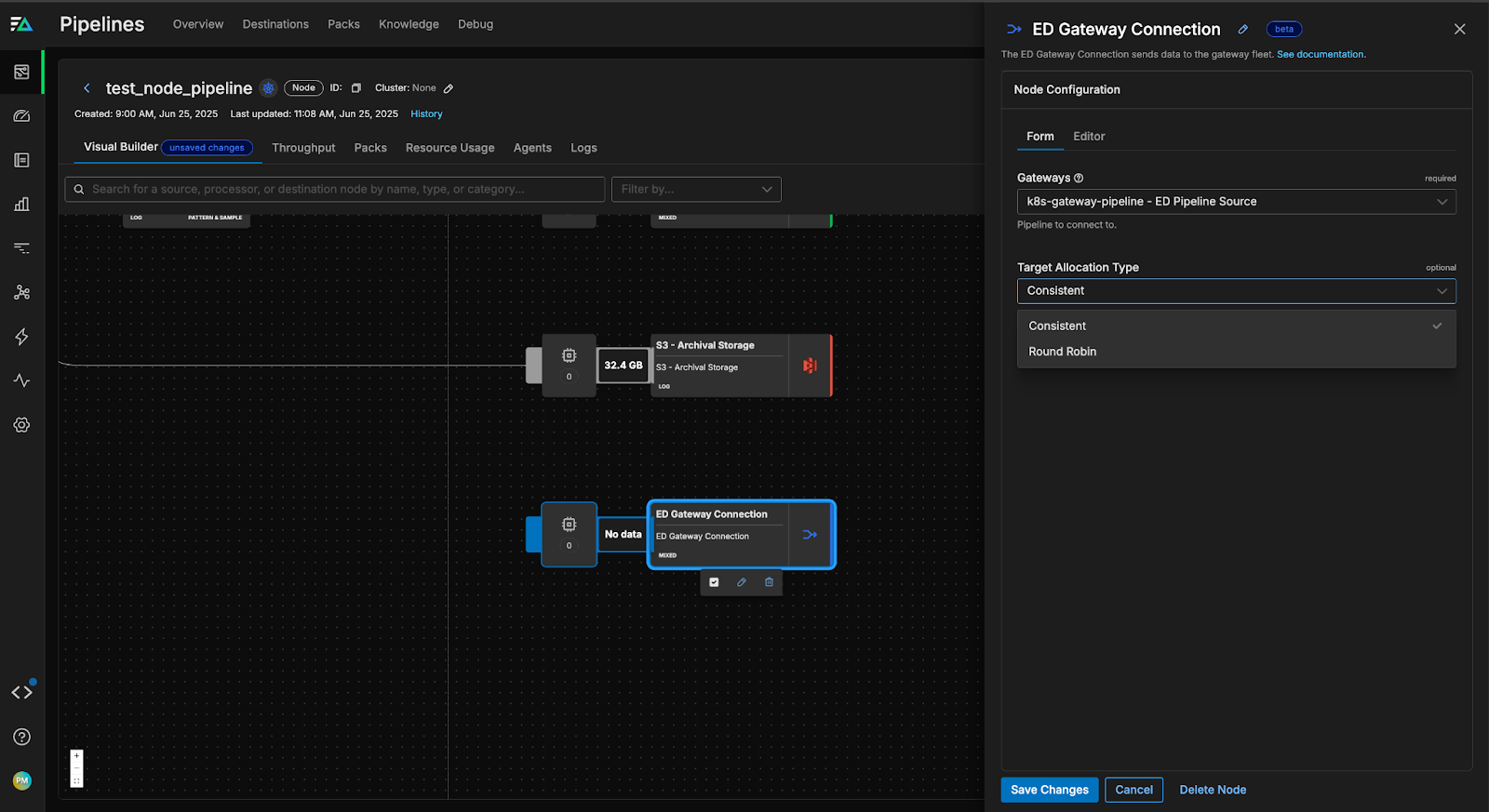Image resolution: width=1489 pixels, height=812 pixels.
Task: Copy pipeline ID using the copy icon
Action: pyautogui.click(x=355, y=88)
